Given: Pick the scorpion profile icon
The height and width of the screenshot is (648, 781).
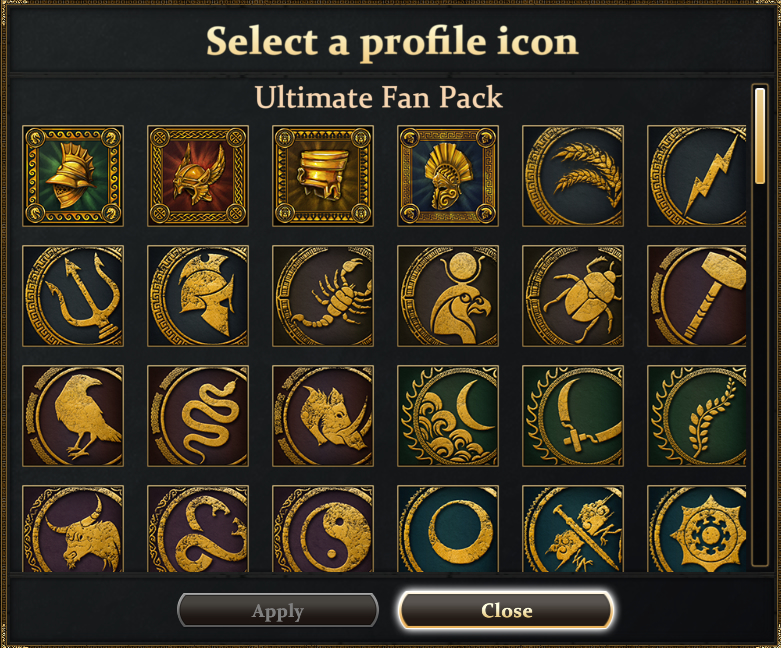Looking at the screenshot, I should point(323,295).
